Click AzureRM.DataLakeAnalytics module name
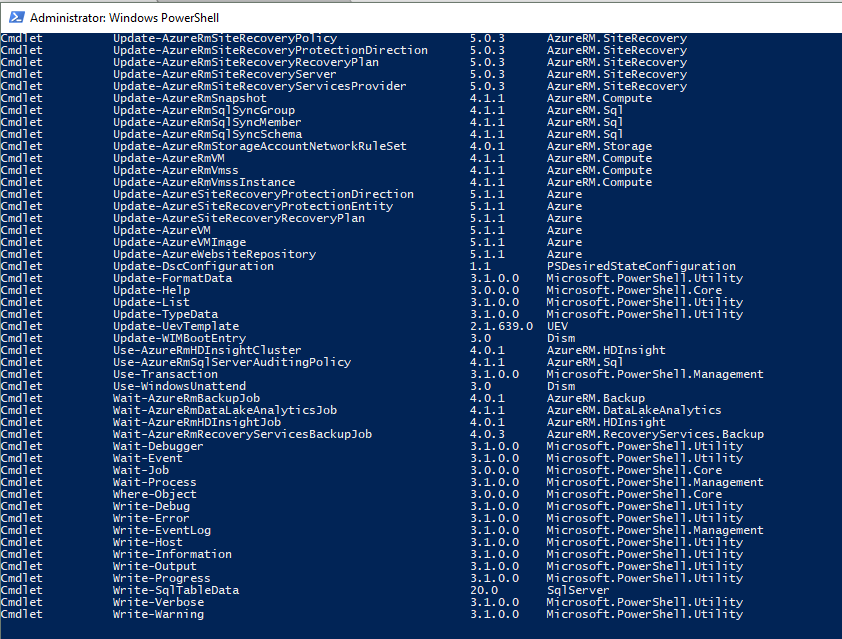 click(634, 410)
